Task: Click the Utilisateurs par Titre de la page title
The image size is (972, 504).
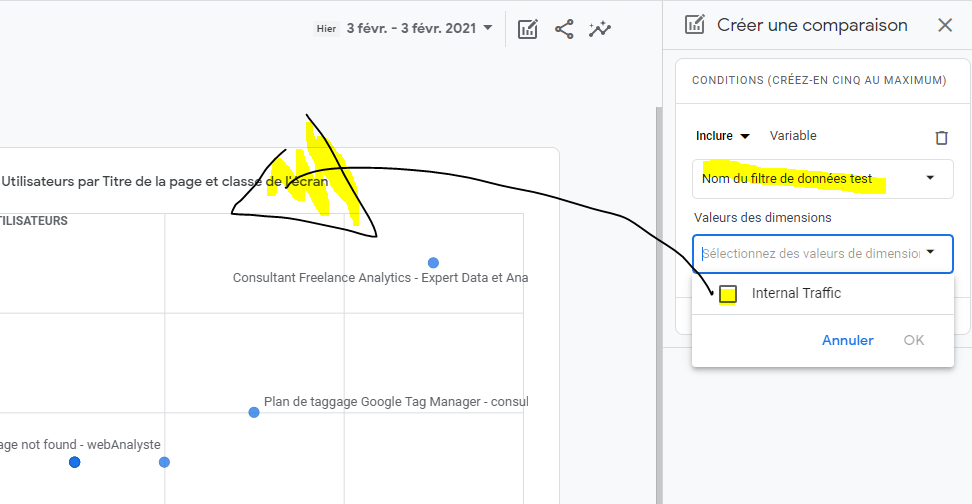Action: 165,182
